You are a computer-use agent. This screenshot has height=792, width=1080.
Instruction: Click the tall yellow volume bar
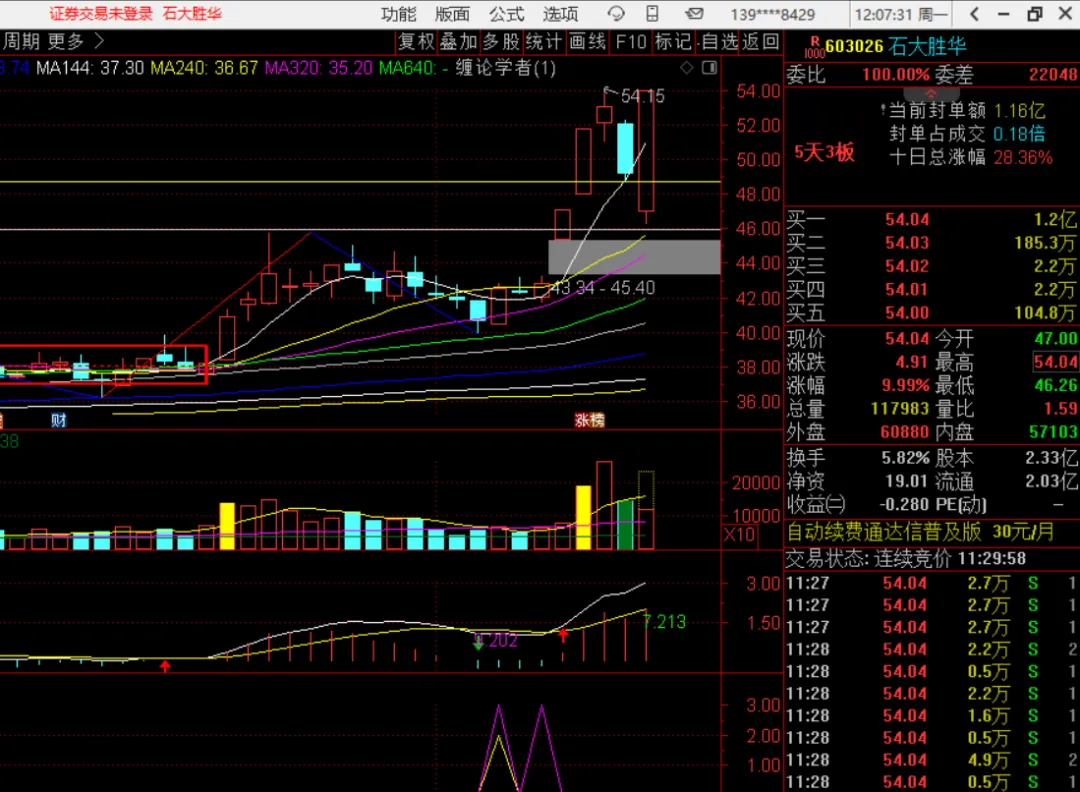point(583,517)
